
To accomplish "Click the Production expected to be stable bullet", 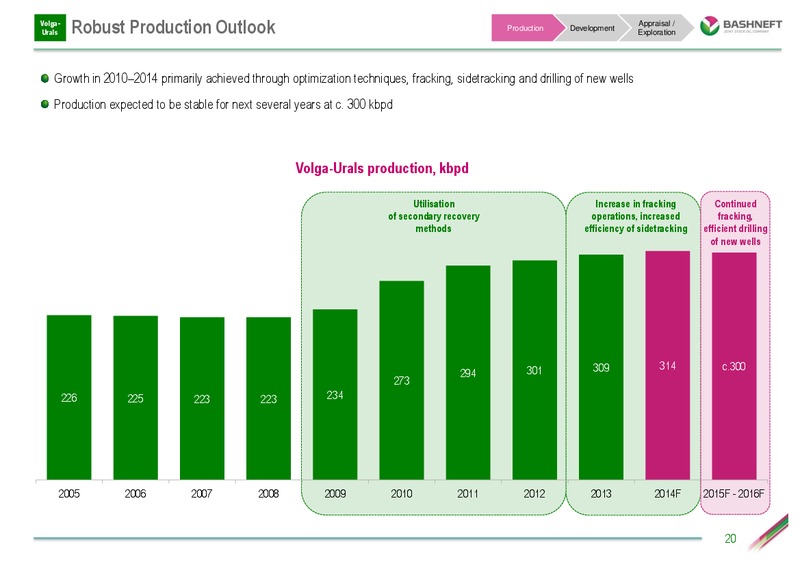I will [223, 104].
